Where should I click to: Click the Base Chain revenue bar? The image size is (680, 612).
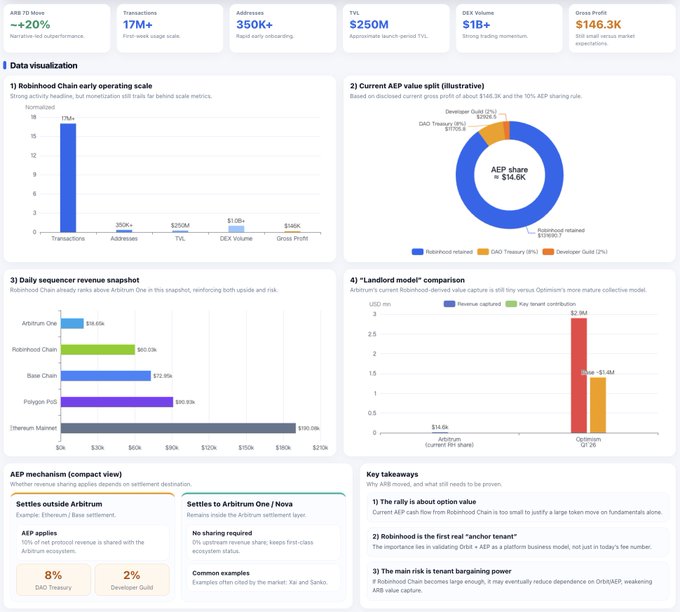tap(106, 376)
